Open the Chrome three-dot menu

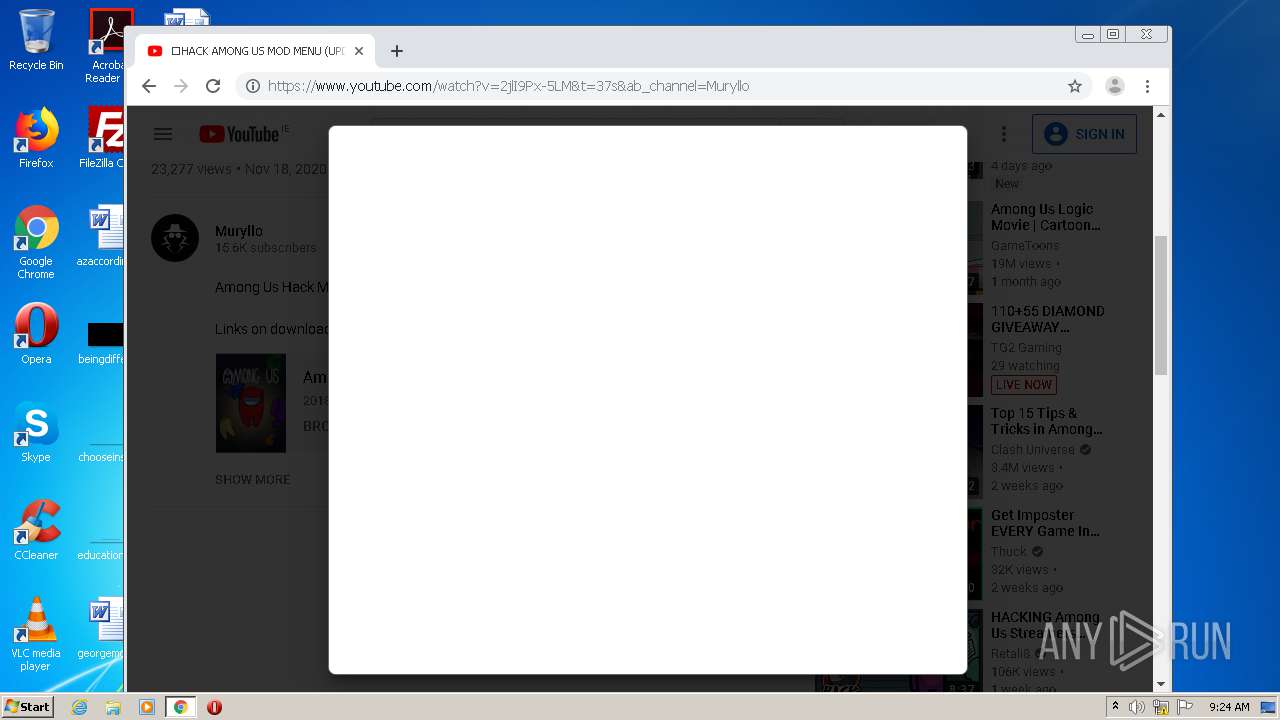tap(1147, 86)
